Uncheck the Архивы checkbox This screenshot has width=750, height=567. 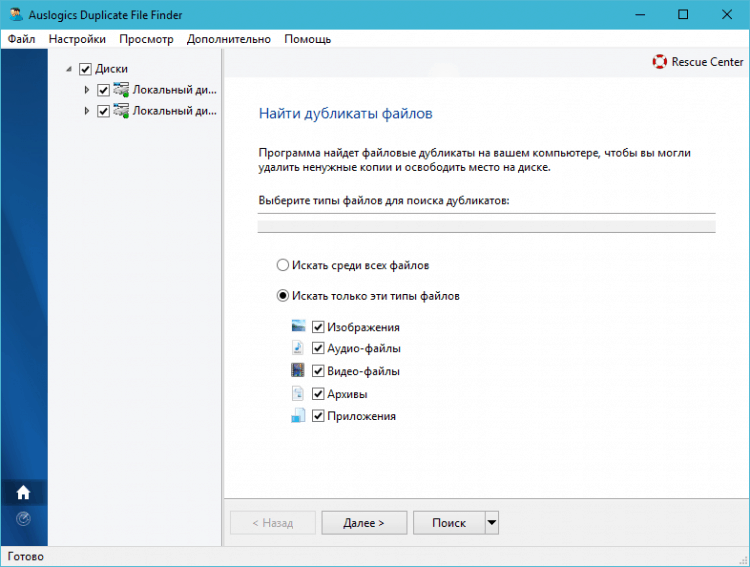pyautogui.click(x=318, y=394)
